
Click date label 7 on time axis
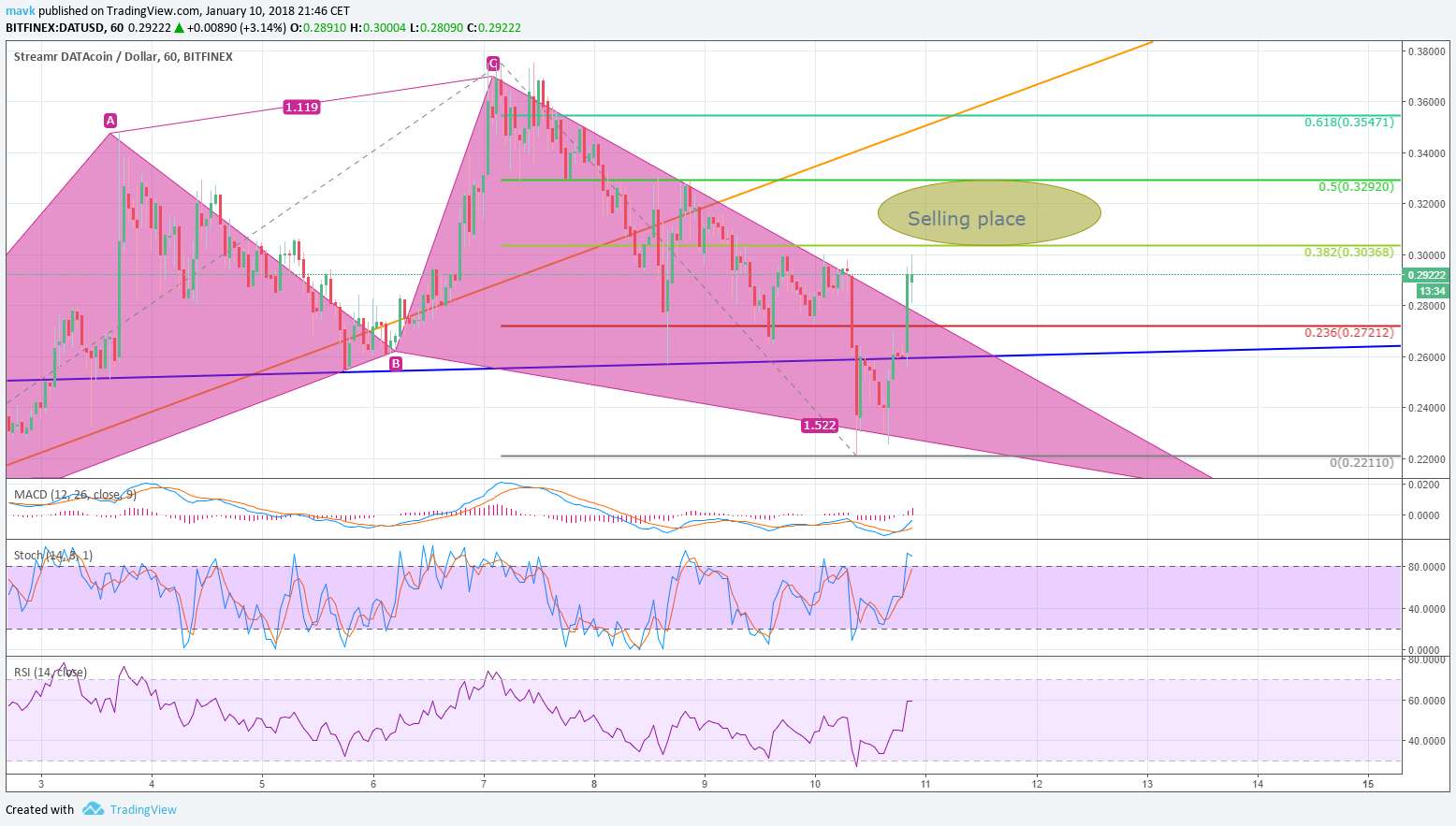[484, 784]
